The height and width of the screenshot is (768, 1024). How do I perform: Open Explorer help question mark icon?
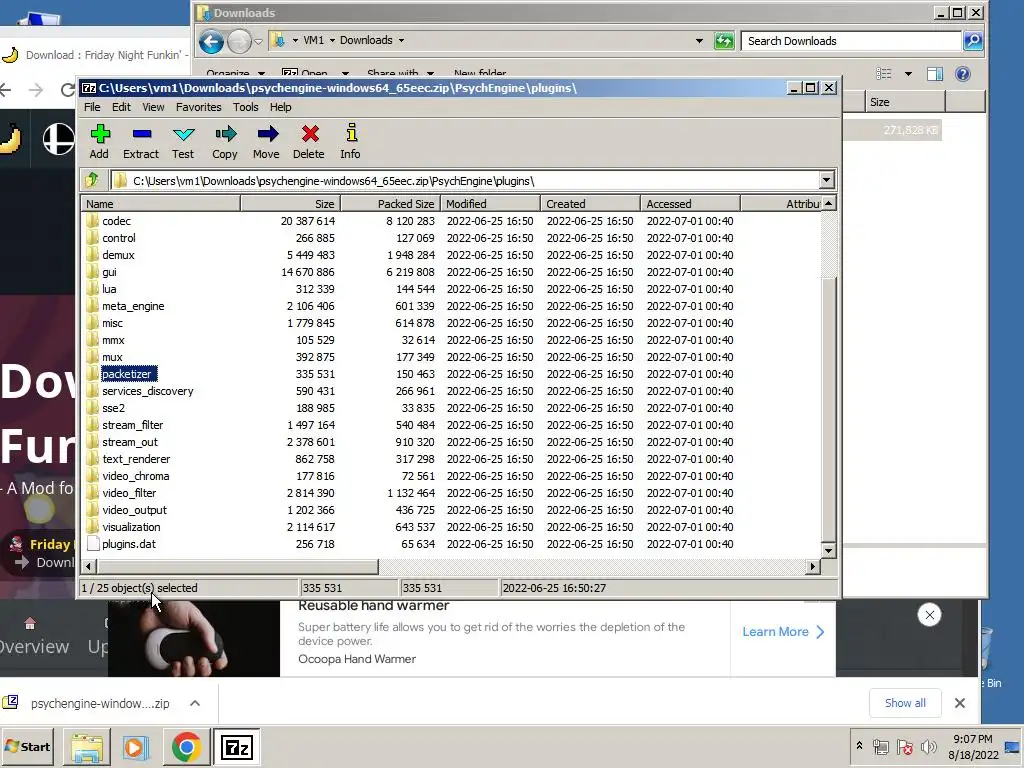pyautogui.click(x=963, y=74)
